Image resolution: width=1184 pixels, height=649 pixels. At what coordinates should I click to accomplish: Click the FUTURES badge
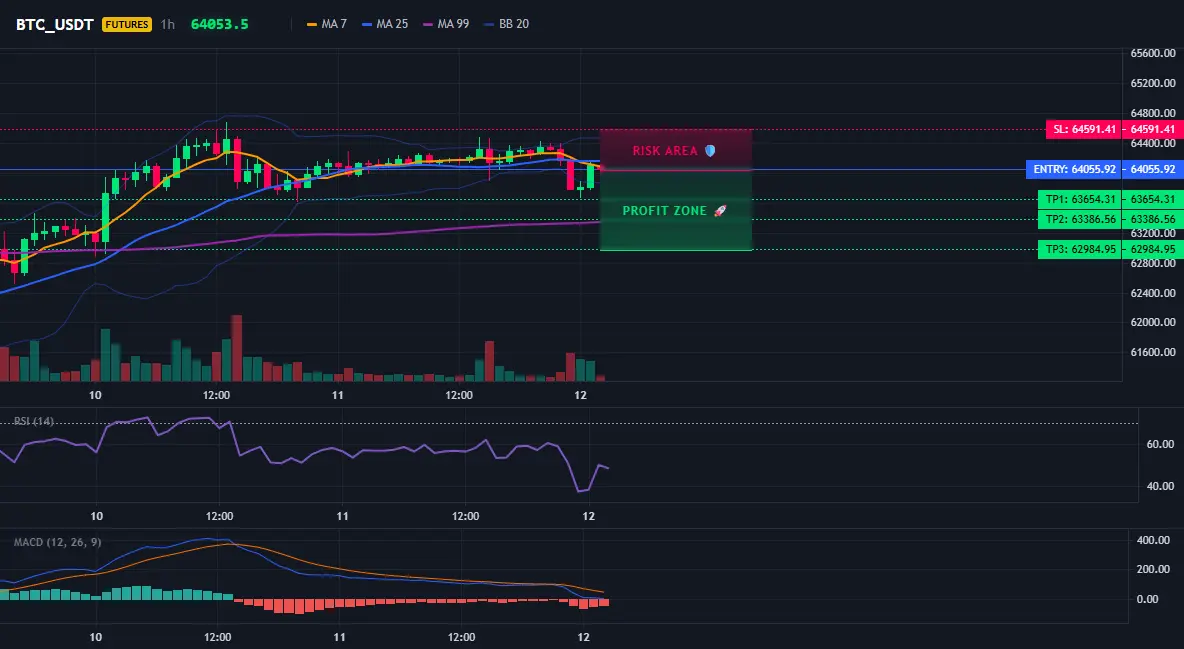[x=127, y=24]
